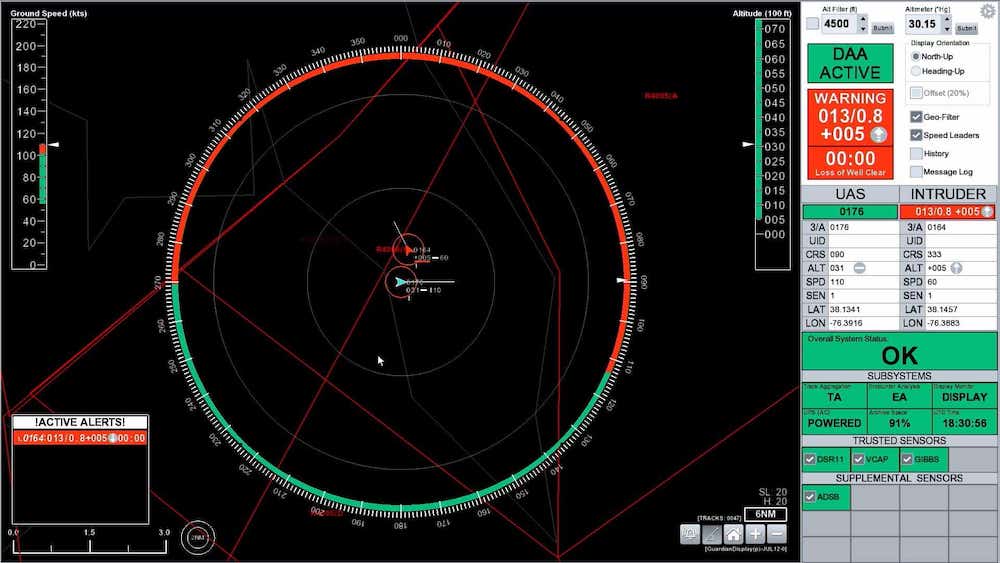
Task: Click the Alt Filter input field 4500
Action: (839, 24)
